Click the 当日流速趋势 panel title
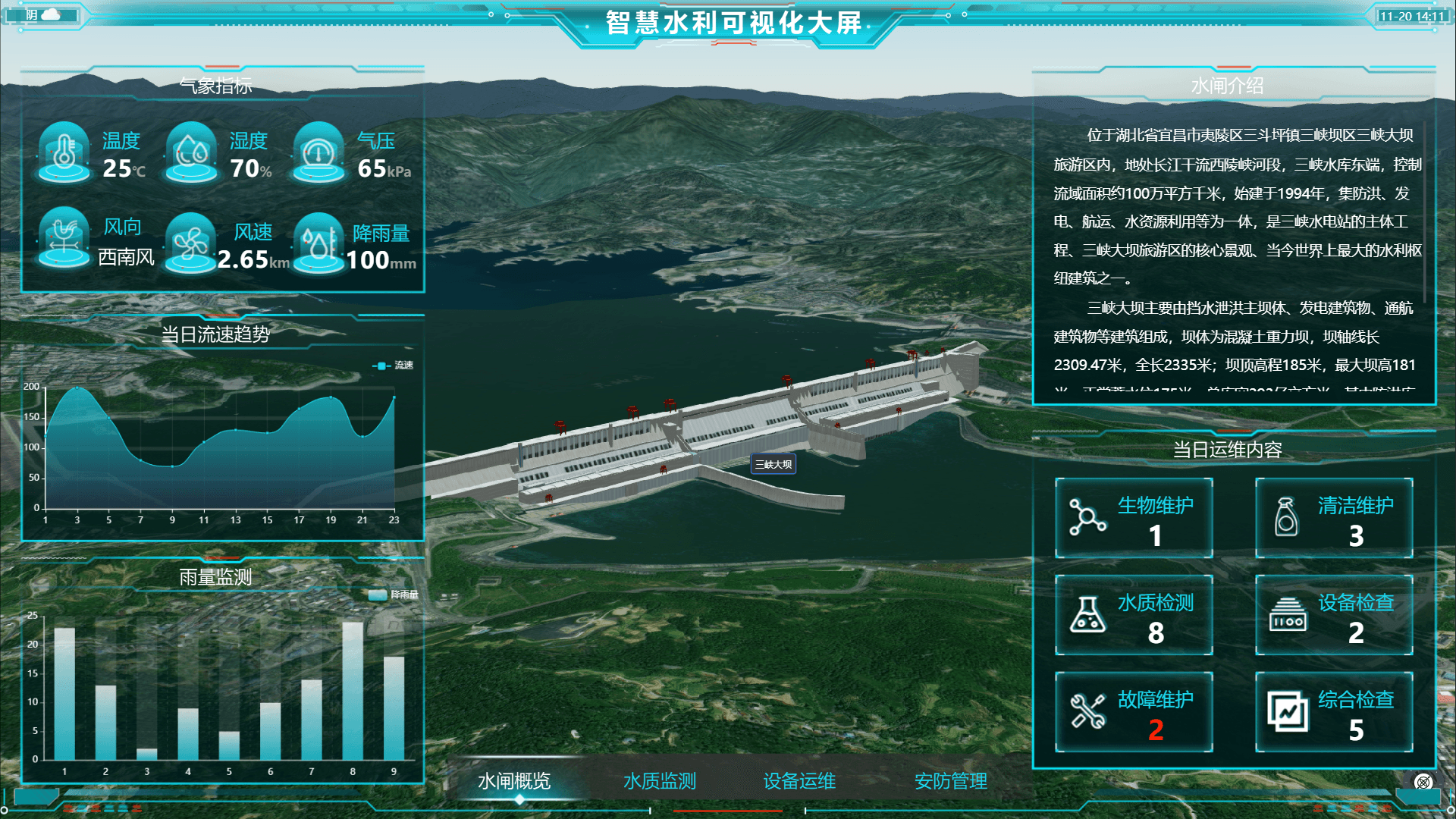The height and width of the screenshot is (819, 1456). click(215, 334)
